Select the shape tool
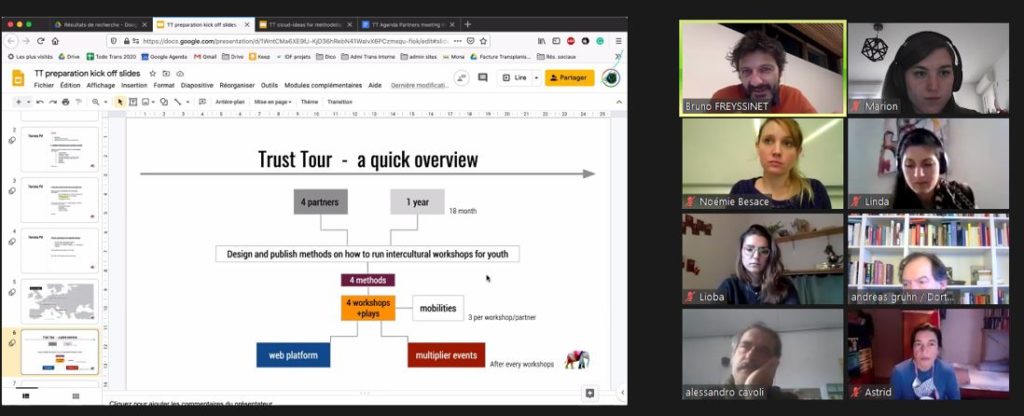The image size is (1024, 416). 164,102
